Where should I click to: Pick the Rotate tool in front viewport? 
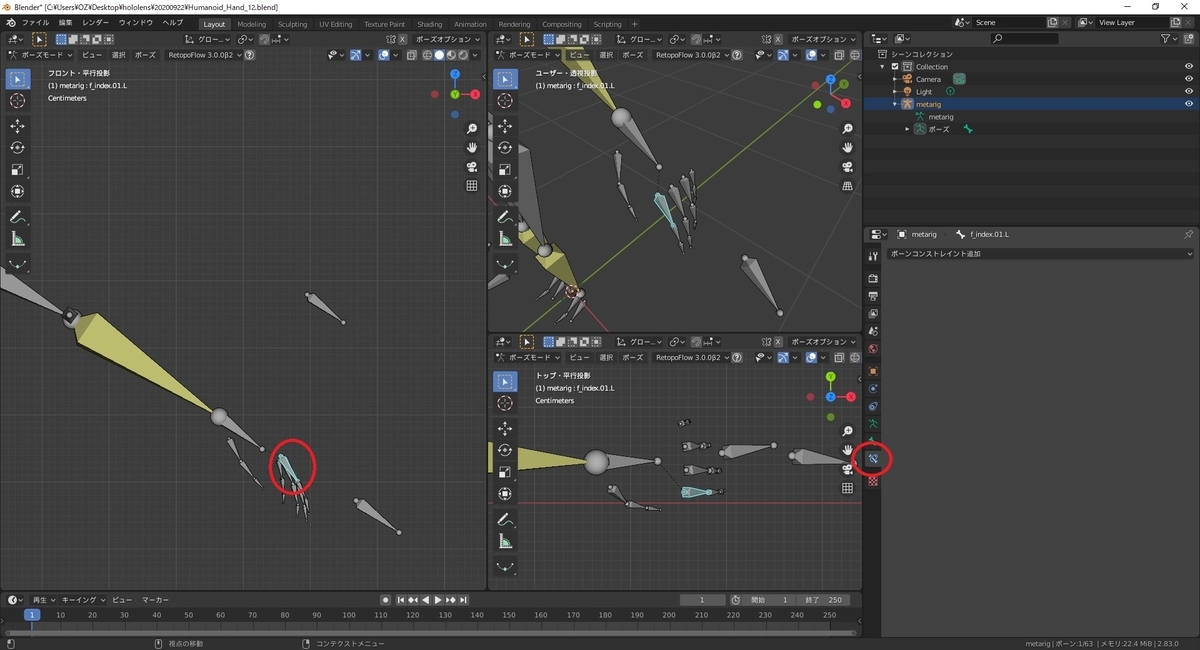coord(18,148)
